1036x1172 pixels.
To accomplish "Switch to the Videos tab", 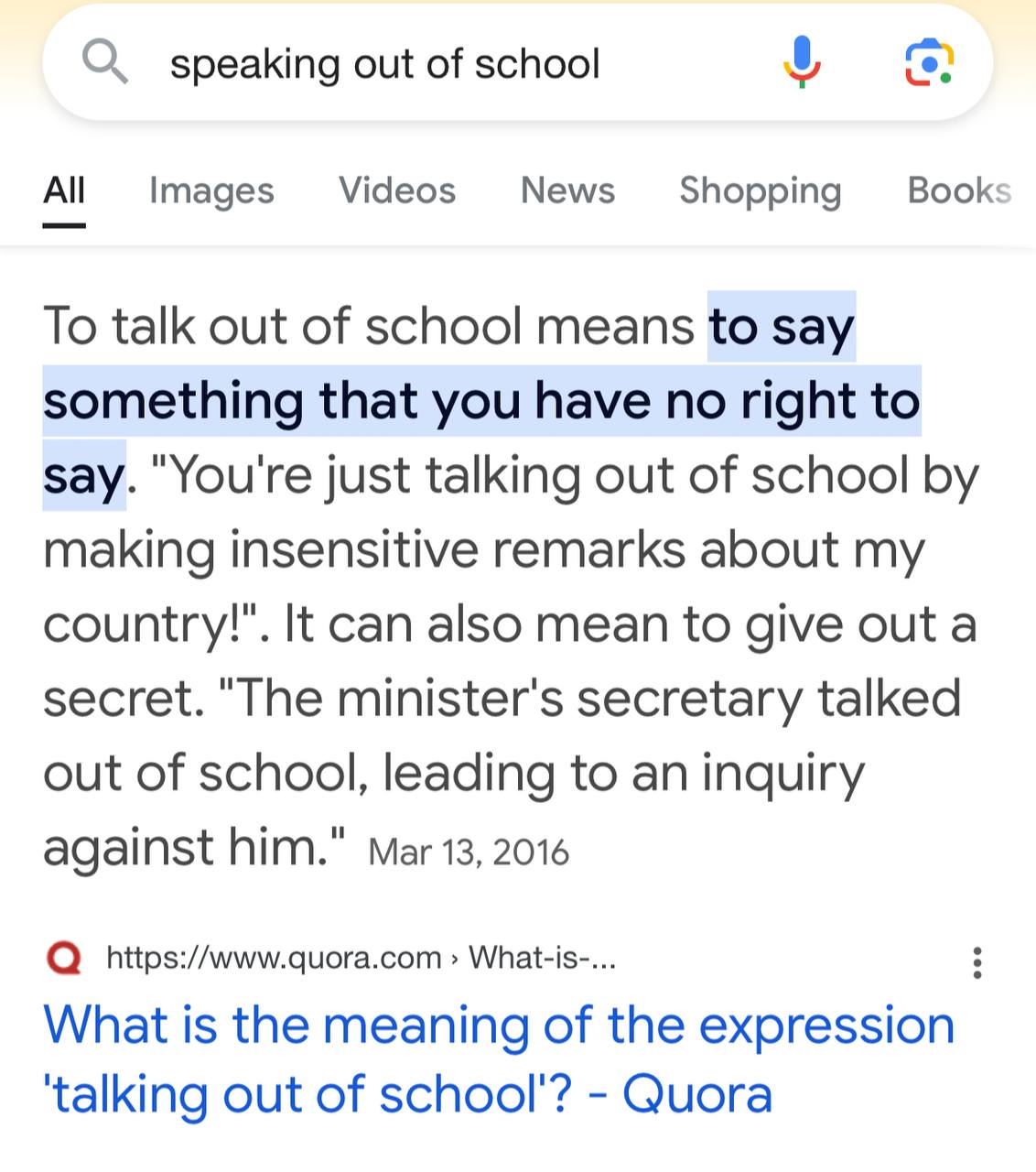I will coord(397,190).
